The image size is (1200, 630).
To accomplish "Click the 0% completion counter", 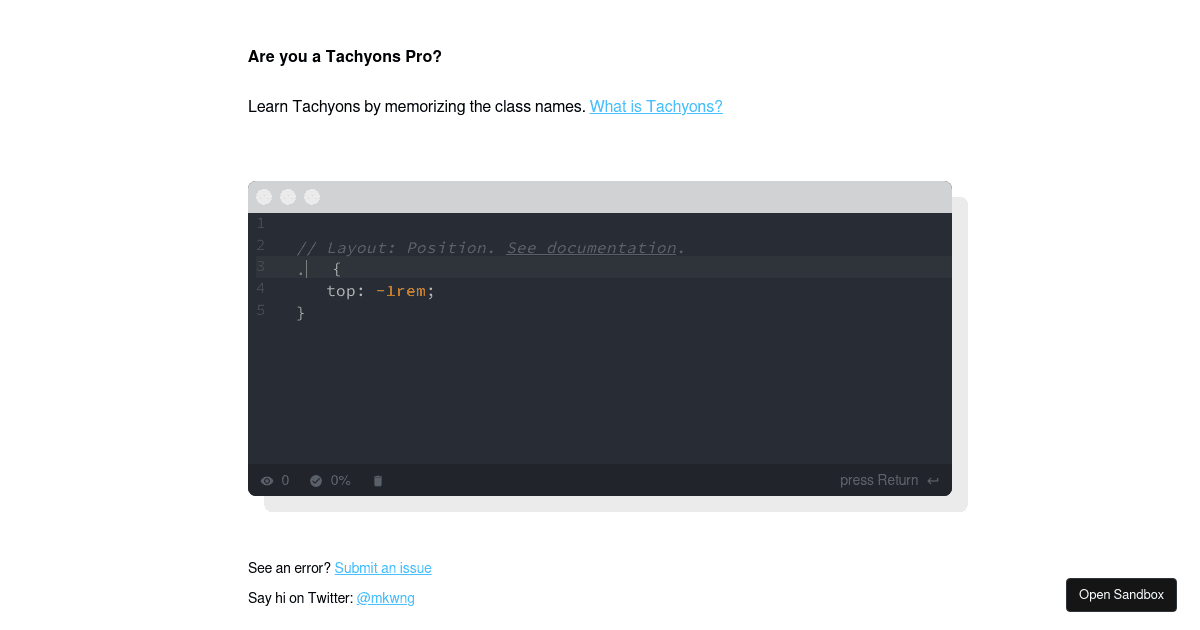I will (x=341, y=480).
